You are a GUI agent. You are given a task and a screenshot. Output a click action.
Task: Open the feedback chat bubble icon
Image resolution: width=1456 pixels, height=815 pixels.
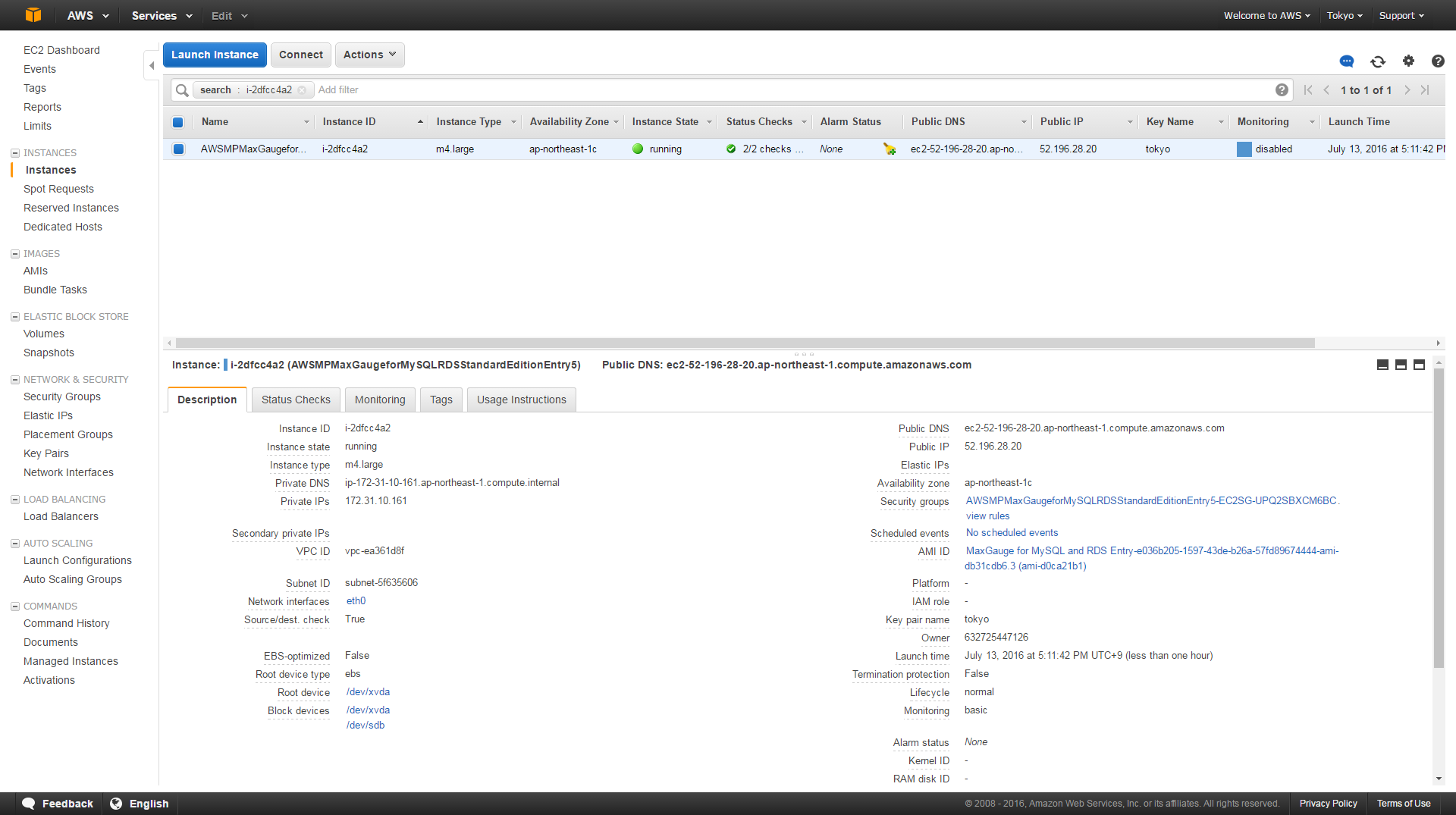click(1347, 61)
